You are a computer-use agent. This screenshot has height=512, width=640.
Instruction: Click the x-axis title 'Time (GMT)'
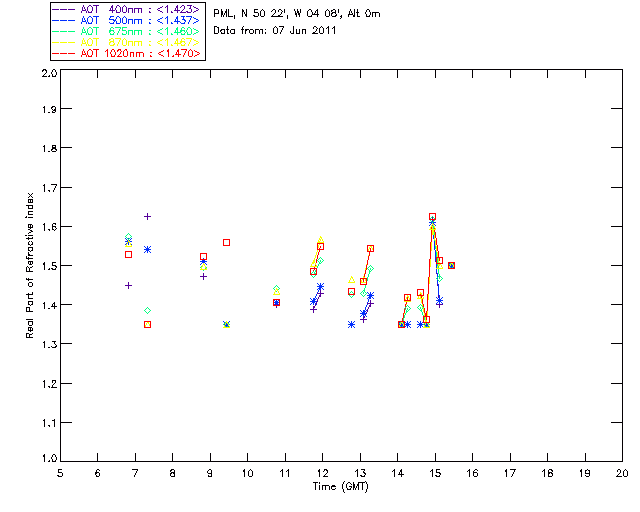tap(341, 487)
